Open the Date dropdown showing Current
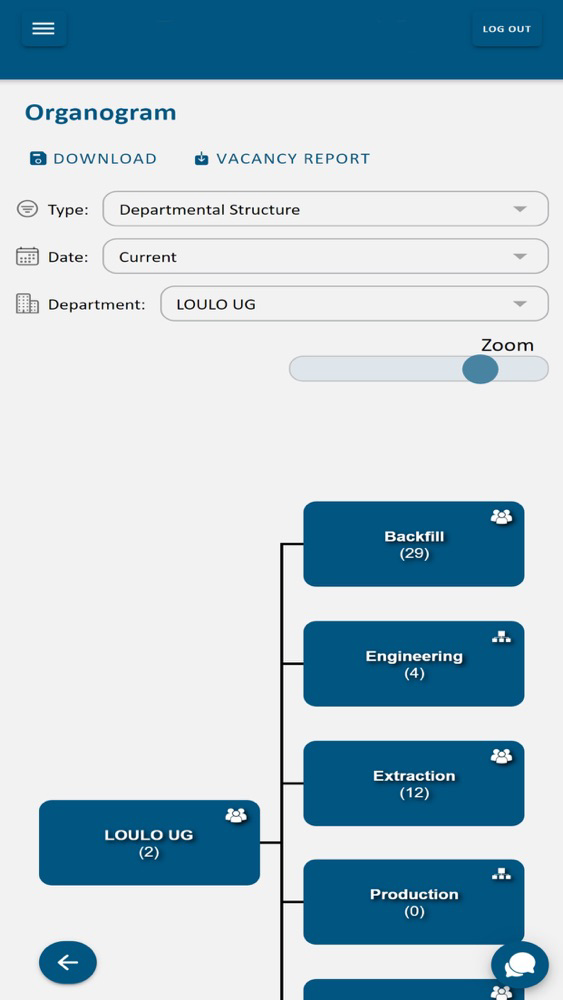The height and width of the screenshot is (1000, 563). pos(325,256)
